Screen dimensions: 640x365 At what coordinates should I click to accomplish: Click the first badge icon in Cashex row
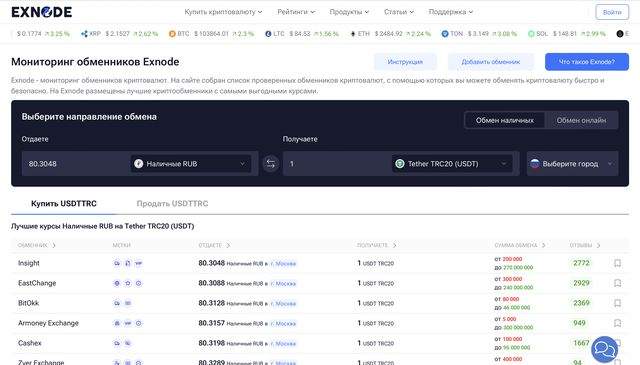tap(117, 343)
